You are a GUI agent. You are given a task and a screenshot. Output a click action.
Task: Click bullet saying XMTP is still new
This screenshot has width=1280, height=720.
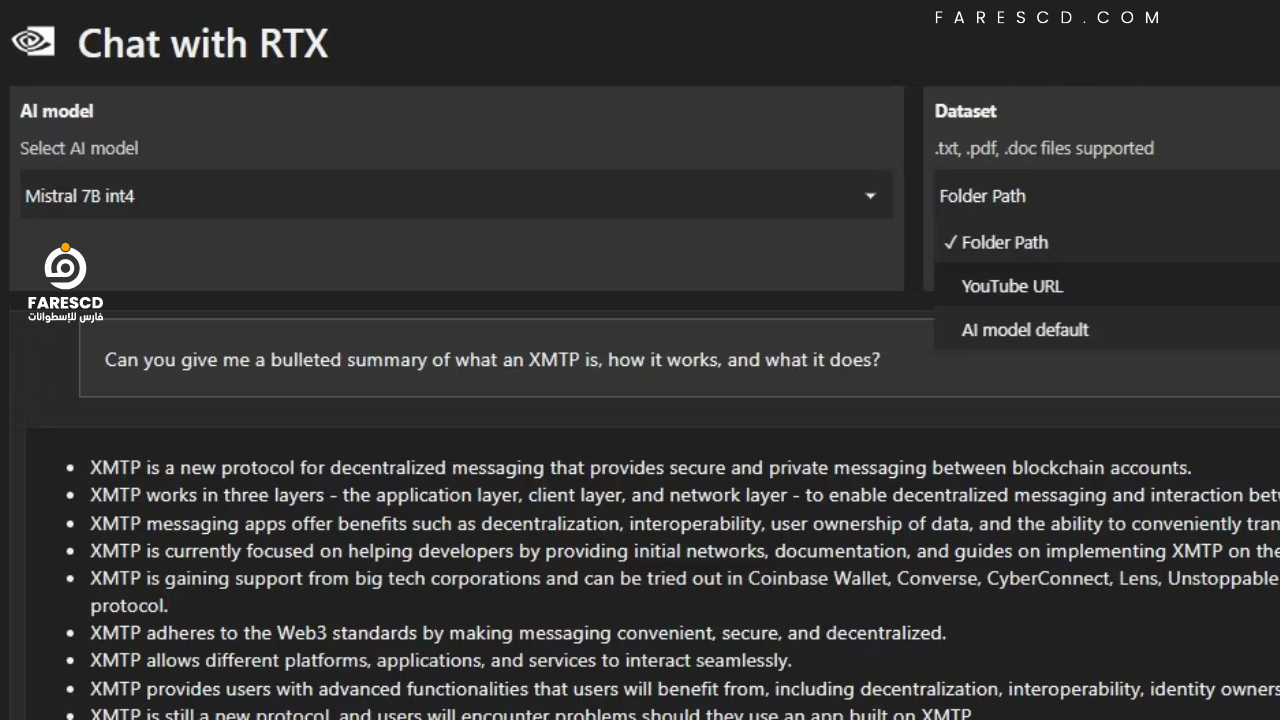[531, 713]
